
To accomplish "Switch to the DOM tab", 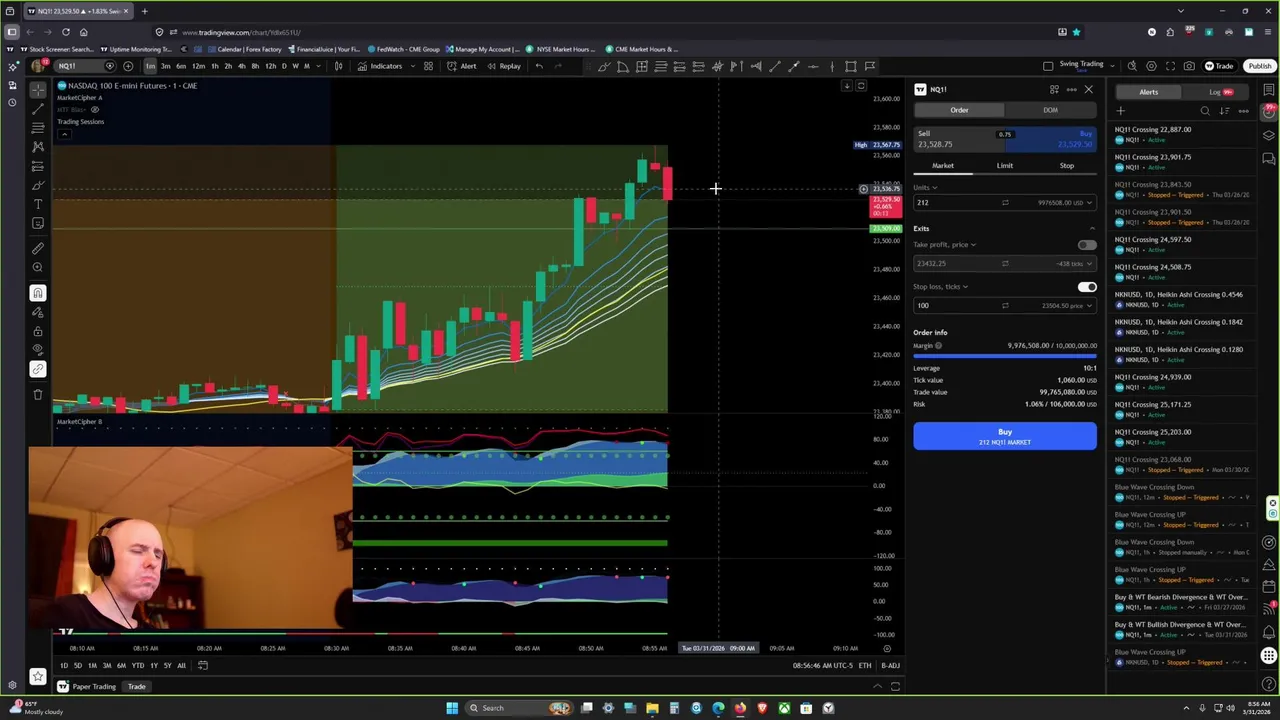I will (1050, 110).
